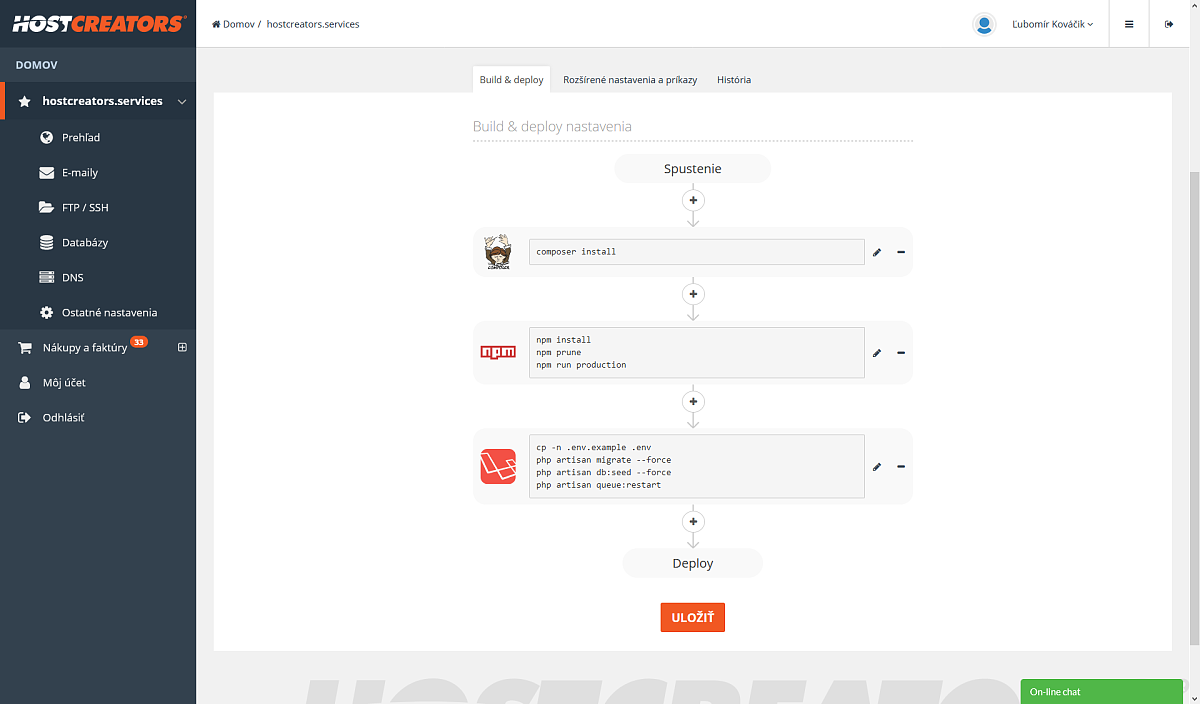
Task: Open the História tab
Action: pyautogui.click(x=734, y=80)
